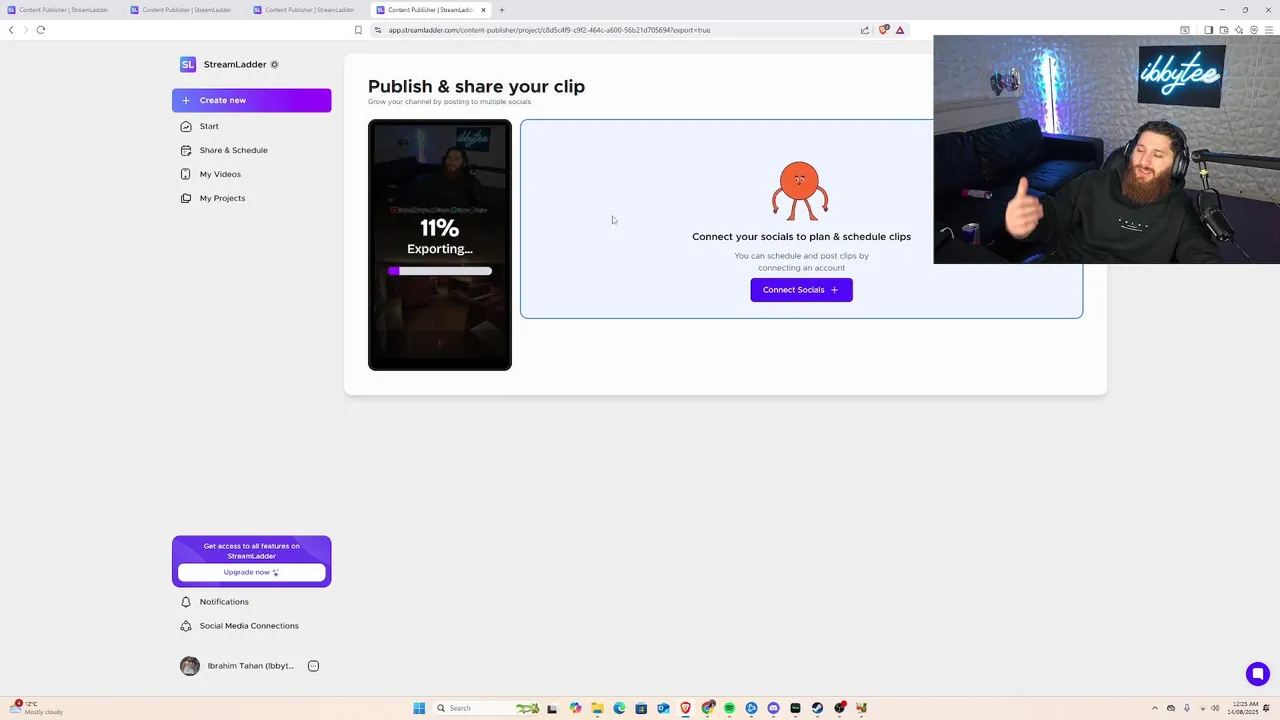Click the export progress bar
The image size is (1280, 720).
pos(440,271)
